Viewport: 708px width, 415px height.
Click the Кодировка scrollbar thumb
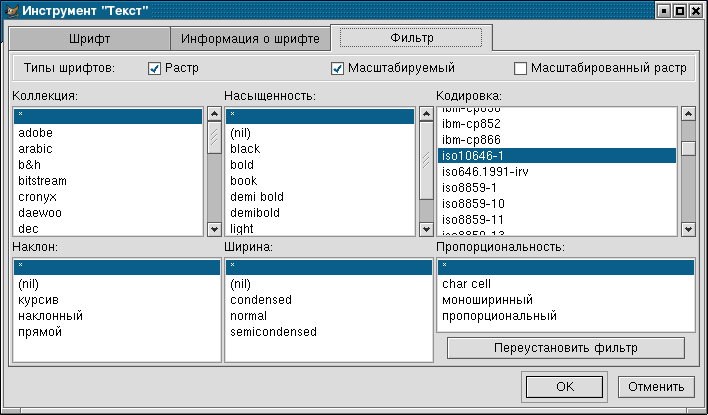point(688,149)
